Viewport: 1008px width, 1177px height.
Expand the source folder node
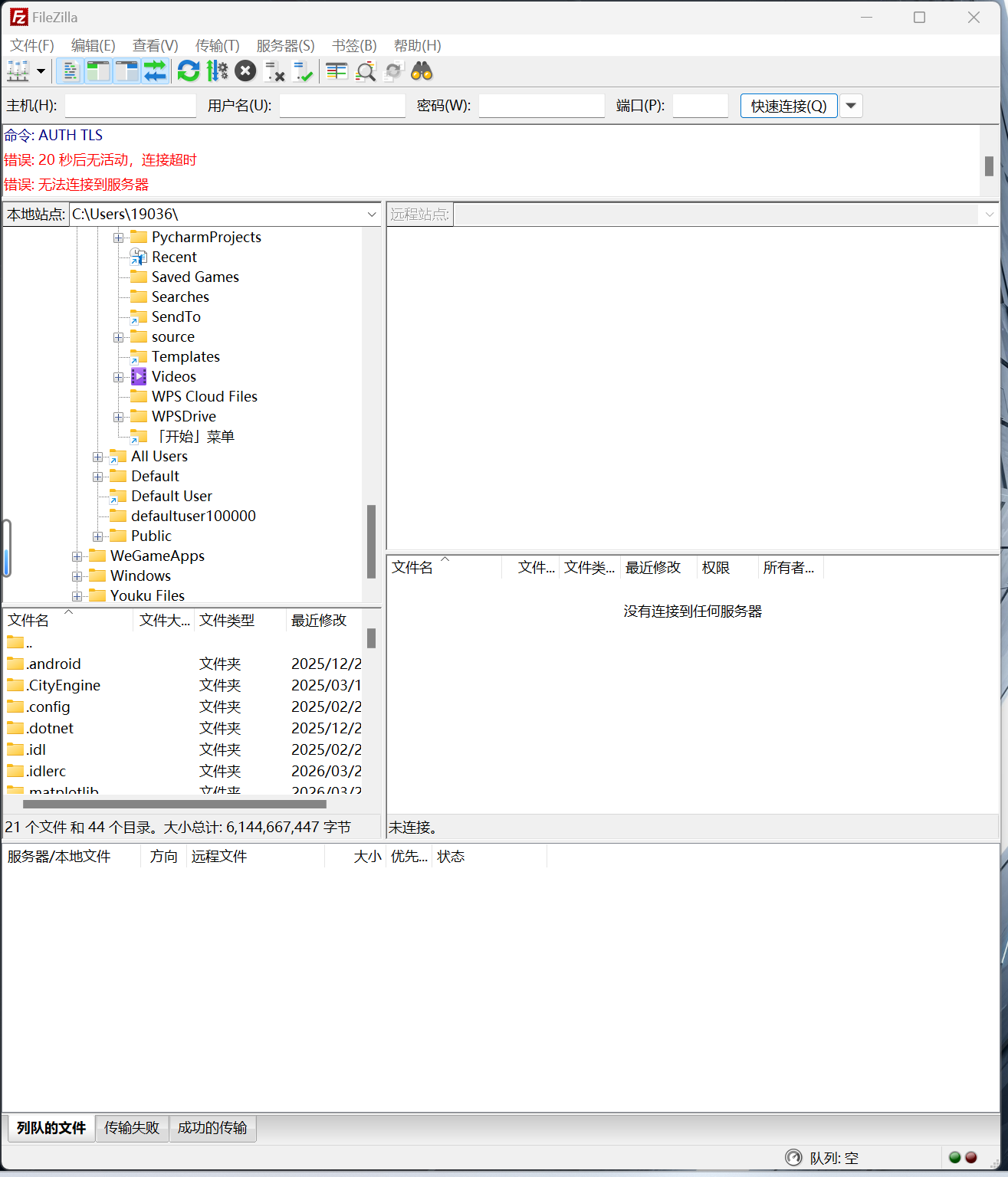coord(118,337)
